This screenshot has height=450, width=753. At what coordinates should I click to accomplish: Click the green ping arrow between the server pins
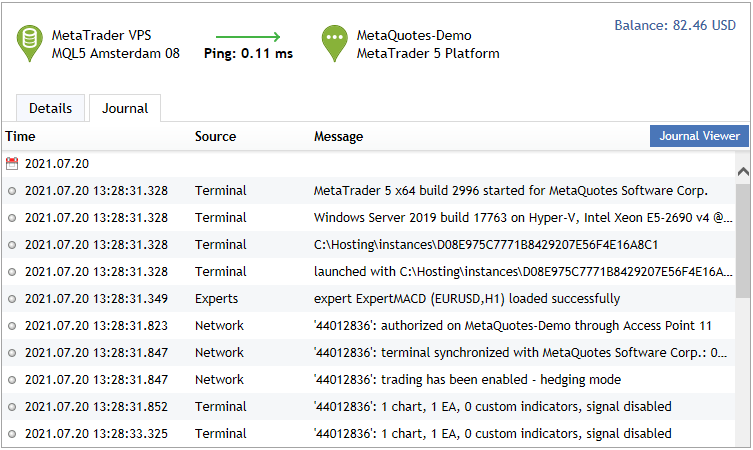click(x=248, y=36)
